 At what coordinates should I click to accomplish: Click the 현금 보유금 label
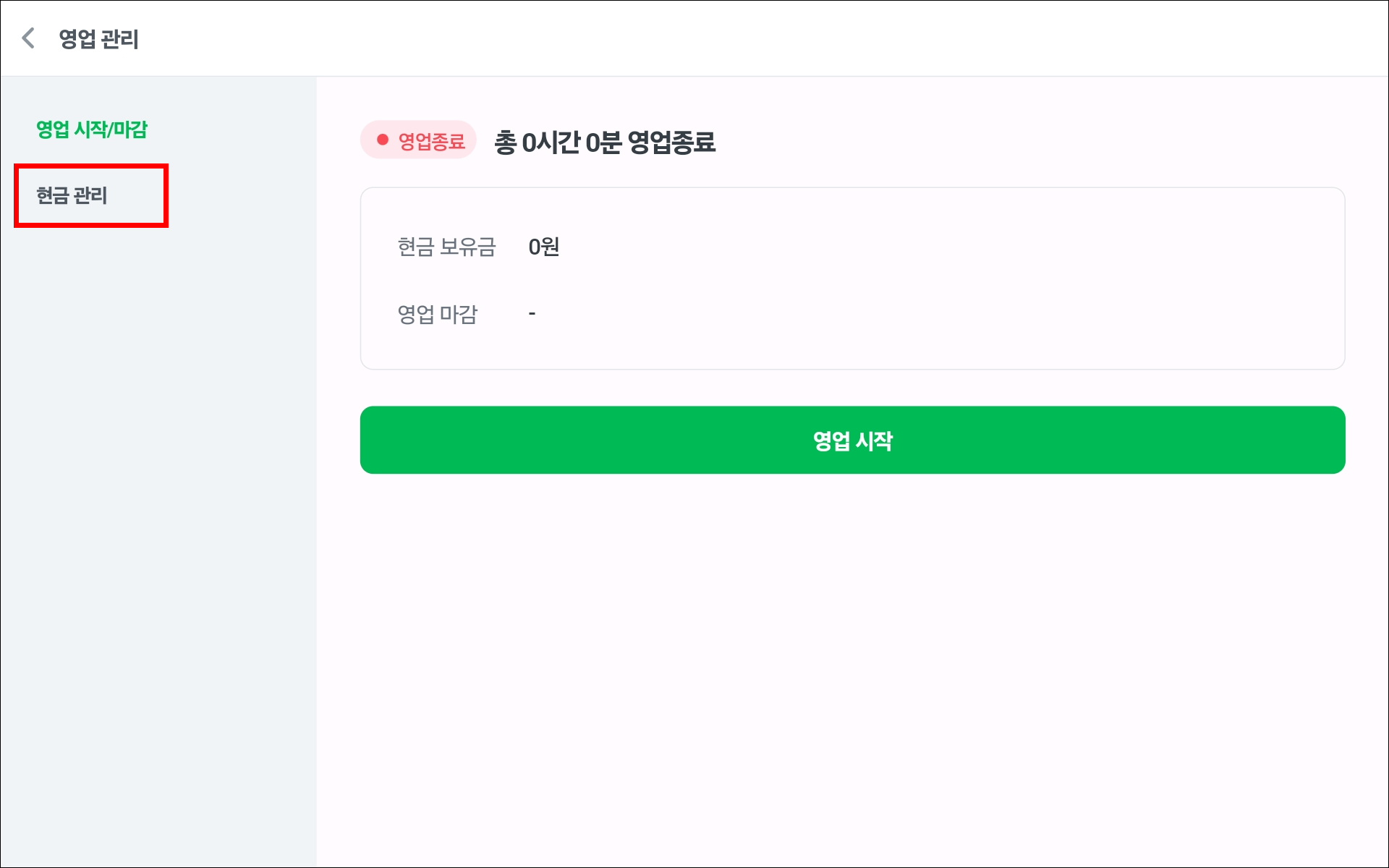point(446,247)
